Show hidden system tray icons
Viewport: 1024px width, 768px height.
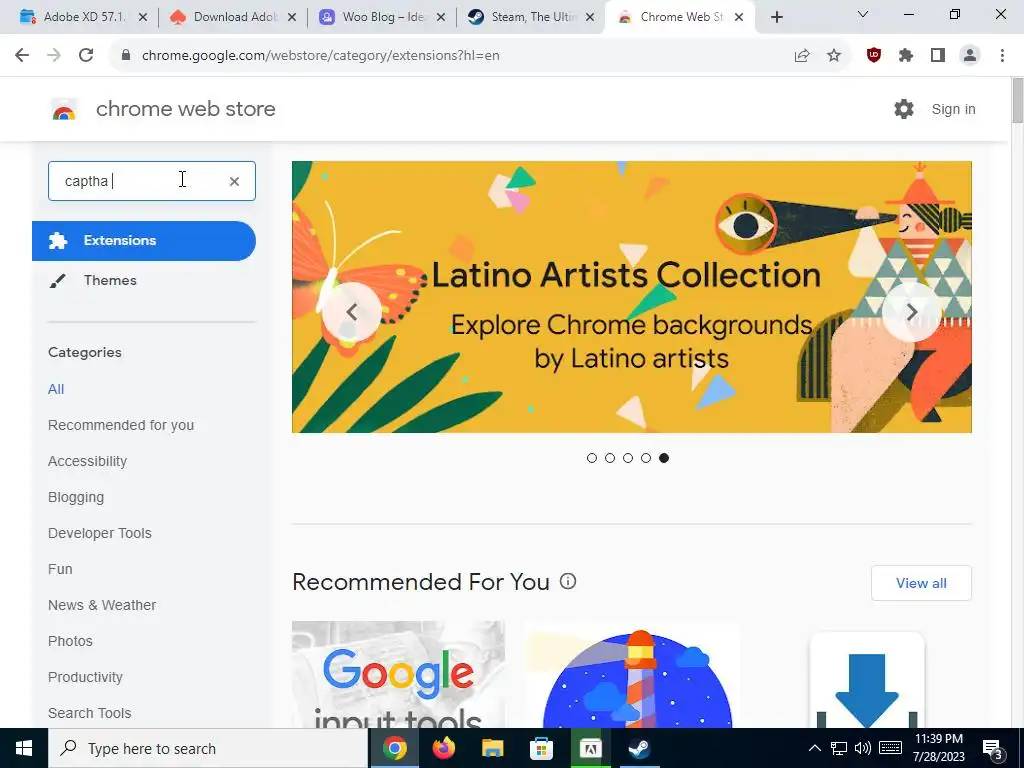[814, 748]
